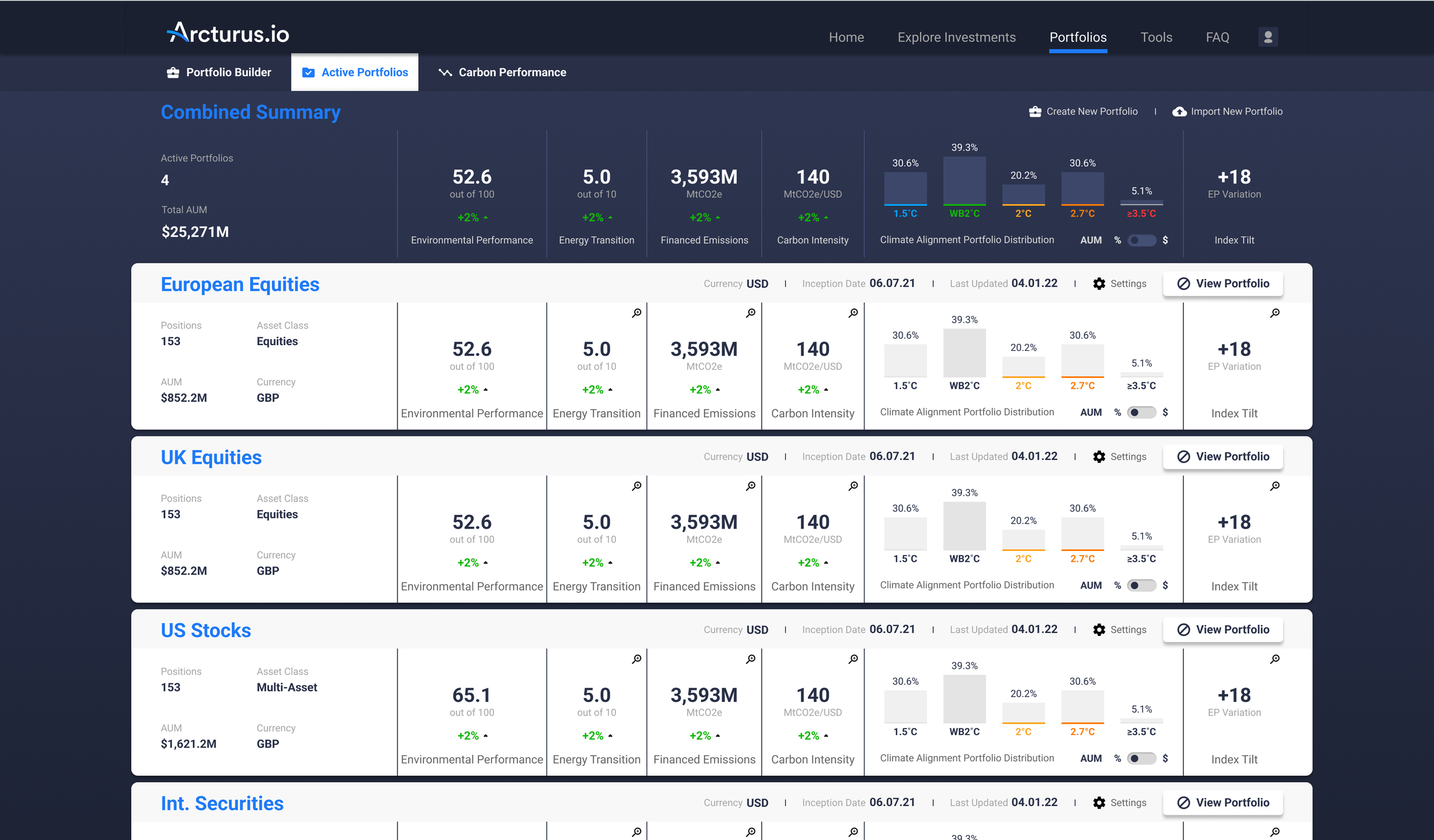Toggle AUM percent/dollar switch in Combined Summary
This screenshot has width=1434, height=840.
(x=1141, y=240)
